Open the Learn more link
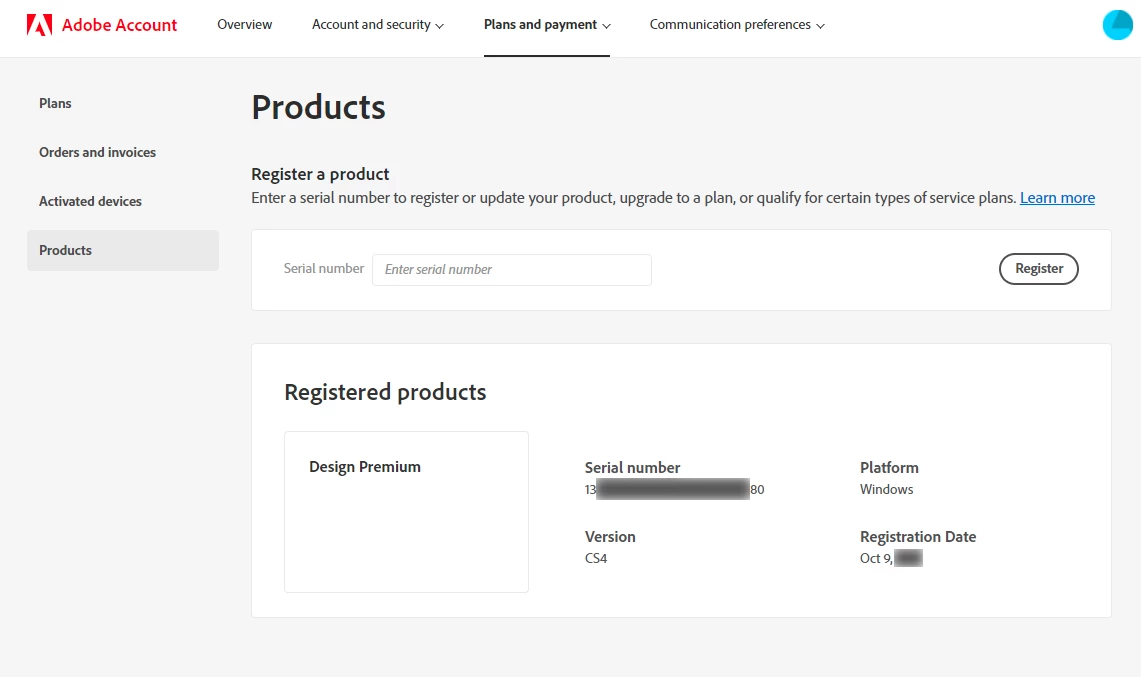Screen dimensions: 1141x677 click(1057, 198)
